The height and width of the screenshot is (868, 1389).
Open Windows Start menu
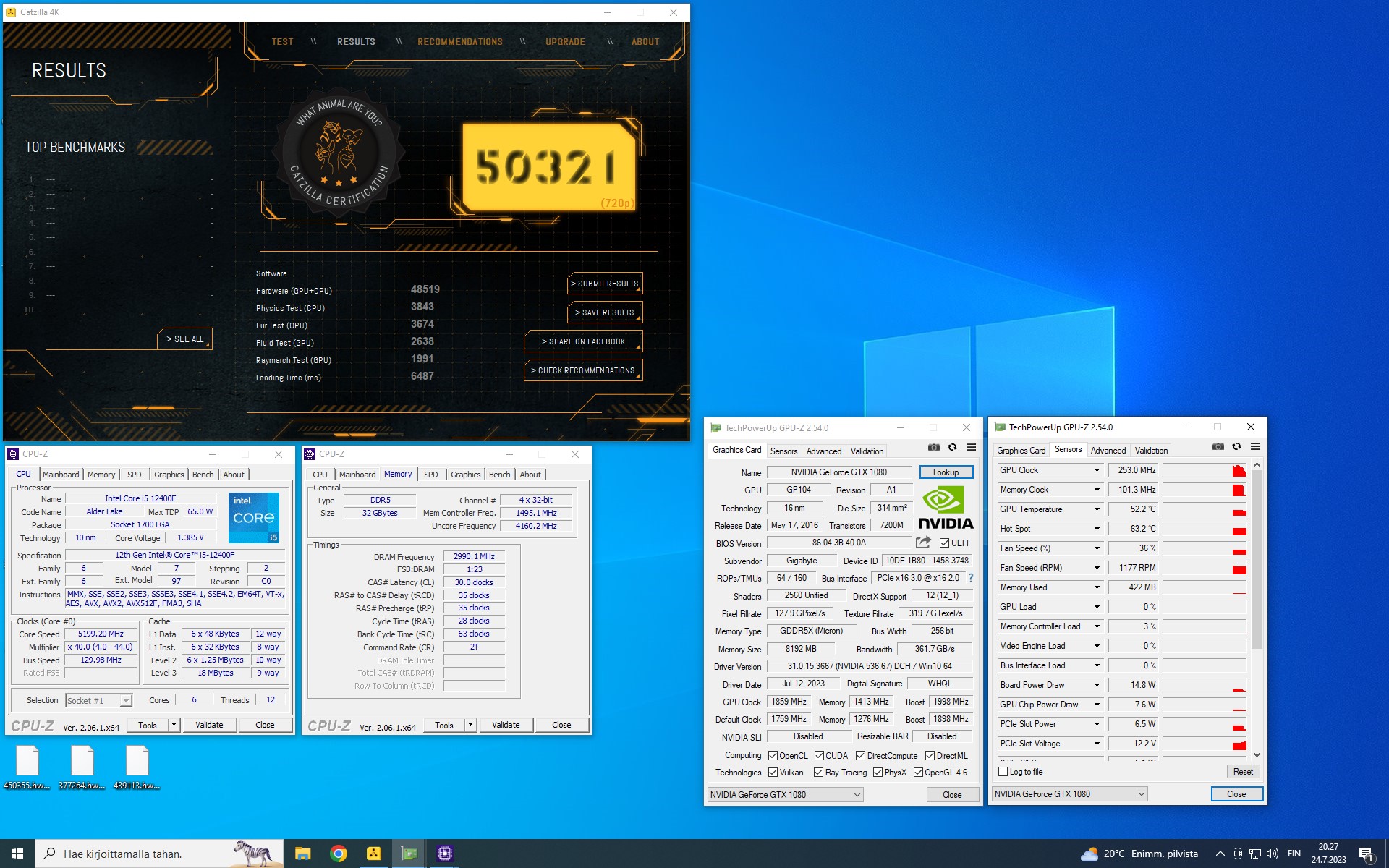[17, 854]
